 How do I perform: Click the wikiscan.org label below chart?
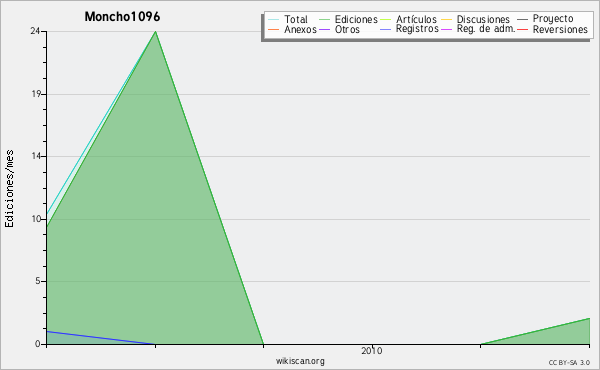click(300, 361)
